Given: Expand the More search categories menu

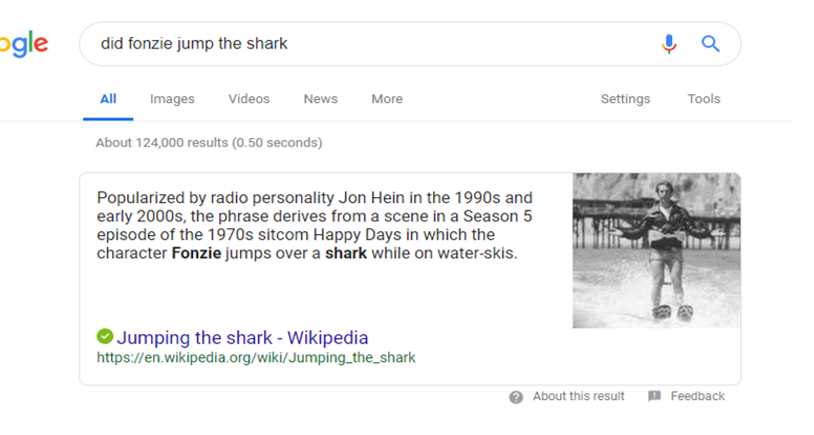Looking at the screenshot, I should coord(387,99).
